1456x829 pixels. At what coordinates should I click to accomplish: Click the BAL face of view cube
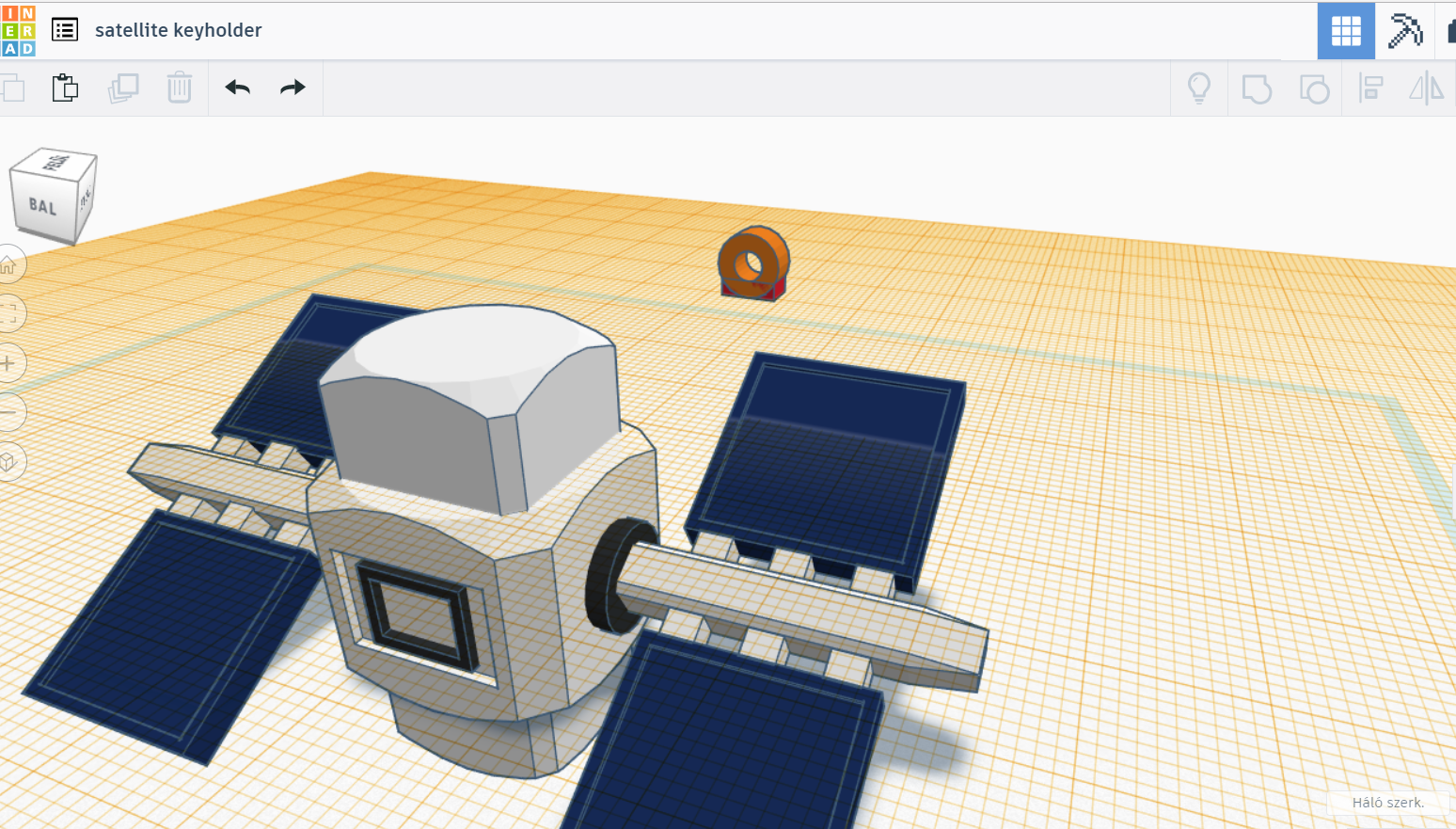(42, 205)
